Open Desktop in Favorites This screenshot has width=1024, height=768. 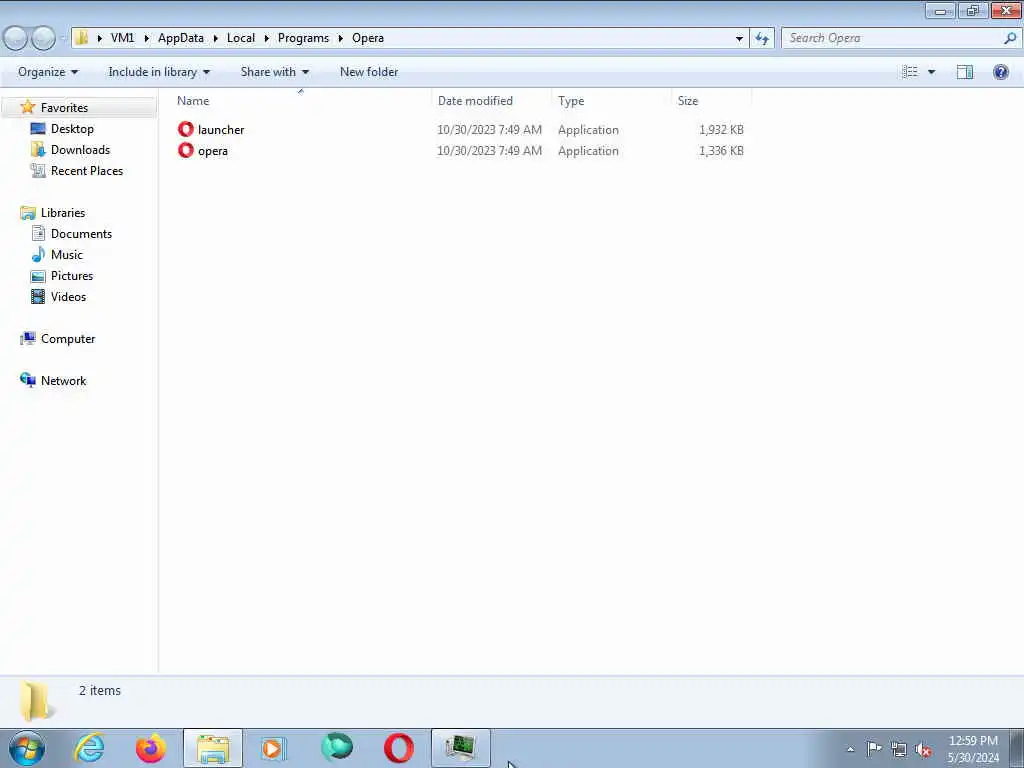pyautogui.click(x=72, y=129)
